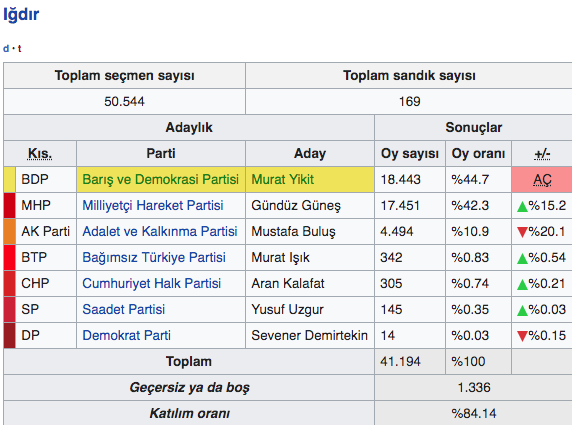Select the ballot box count '169'
The width and height of the screenshot is (572, 425).
(x=409, y=101)
